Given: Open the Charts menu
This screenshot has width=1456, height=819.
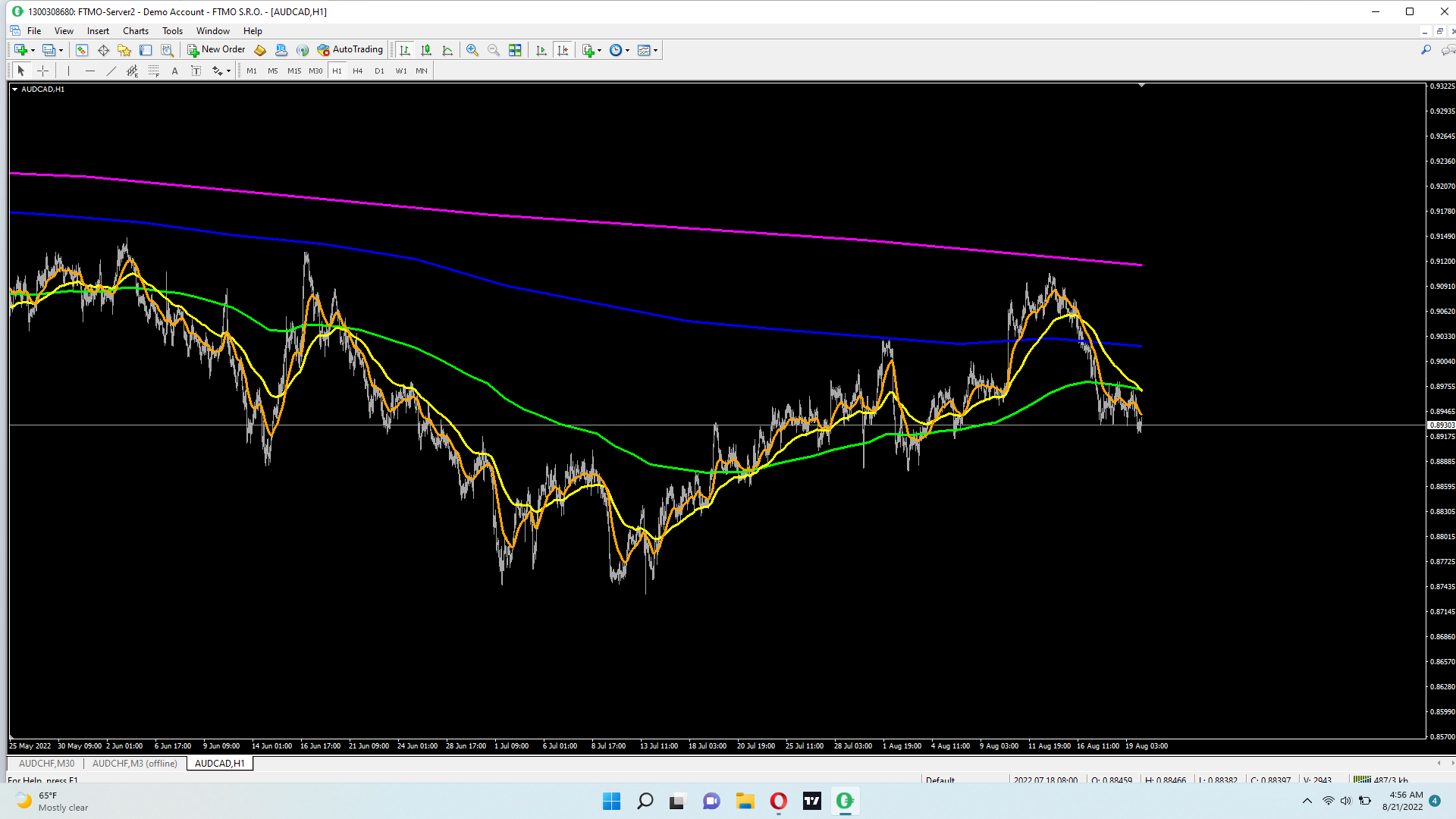Looking at the screenshot, I should click(x=135, y=31).
